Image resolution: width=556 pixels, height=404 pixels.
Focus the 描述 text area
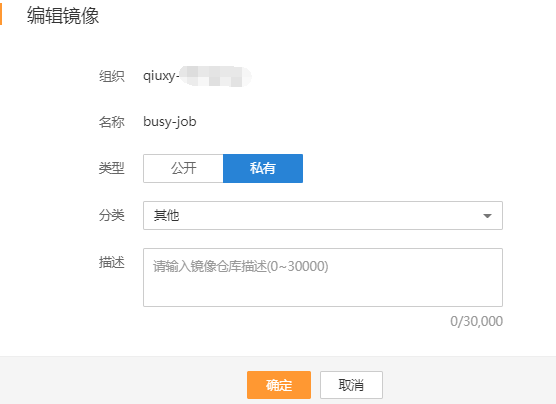tap(323, 277)
